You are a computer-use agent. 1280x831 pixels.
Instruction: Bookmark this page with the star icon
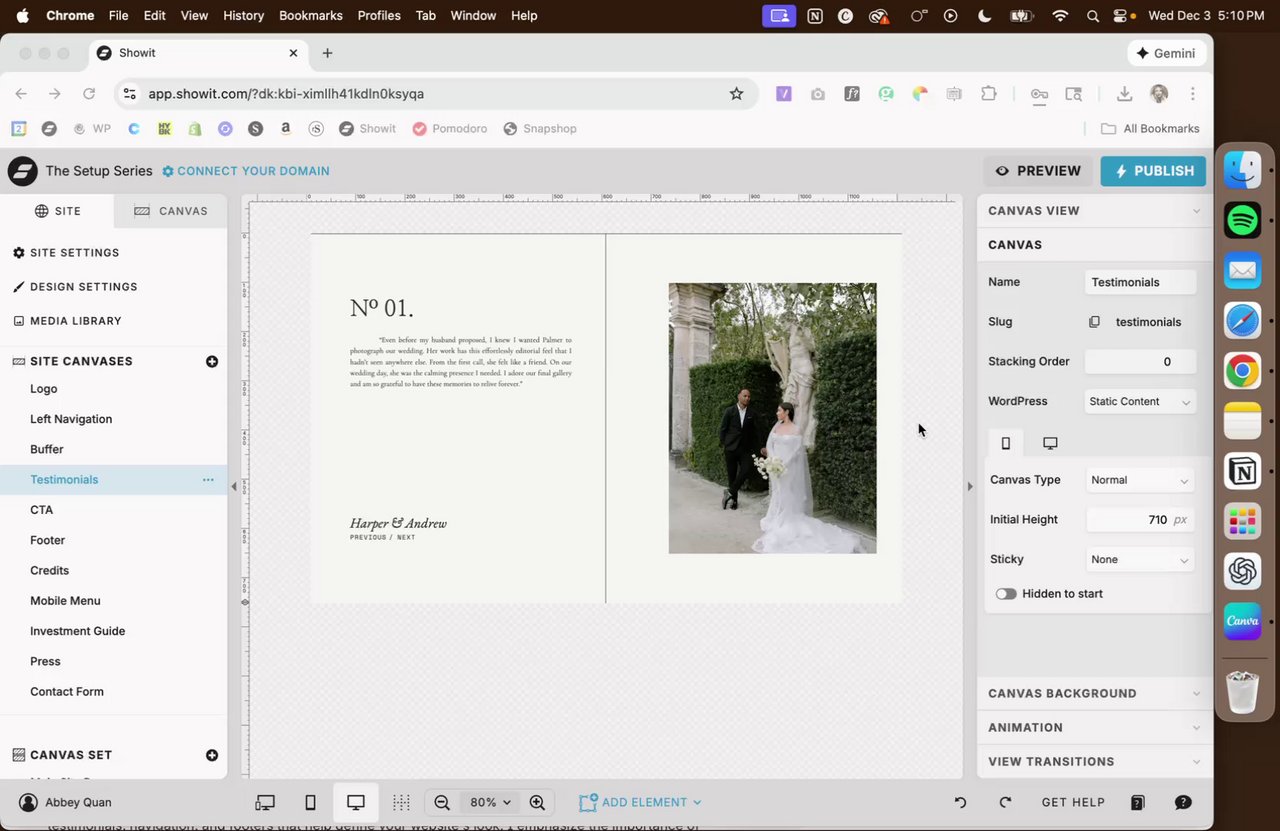736,94
